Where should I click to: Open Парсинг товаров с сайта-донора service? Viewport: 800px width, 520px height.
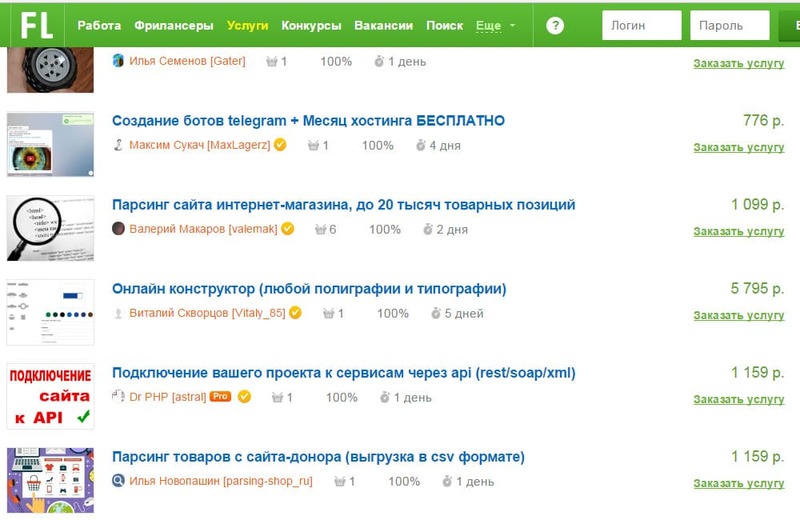tap(318, 457)
